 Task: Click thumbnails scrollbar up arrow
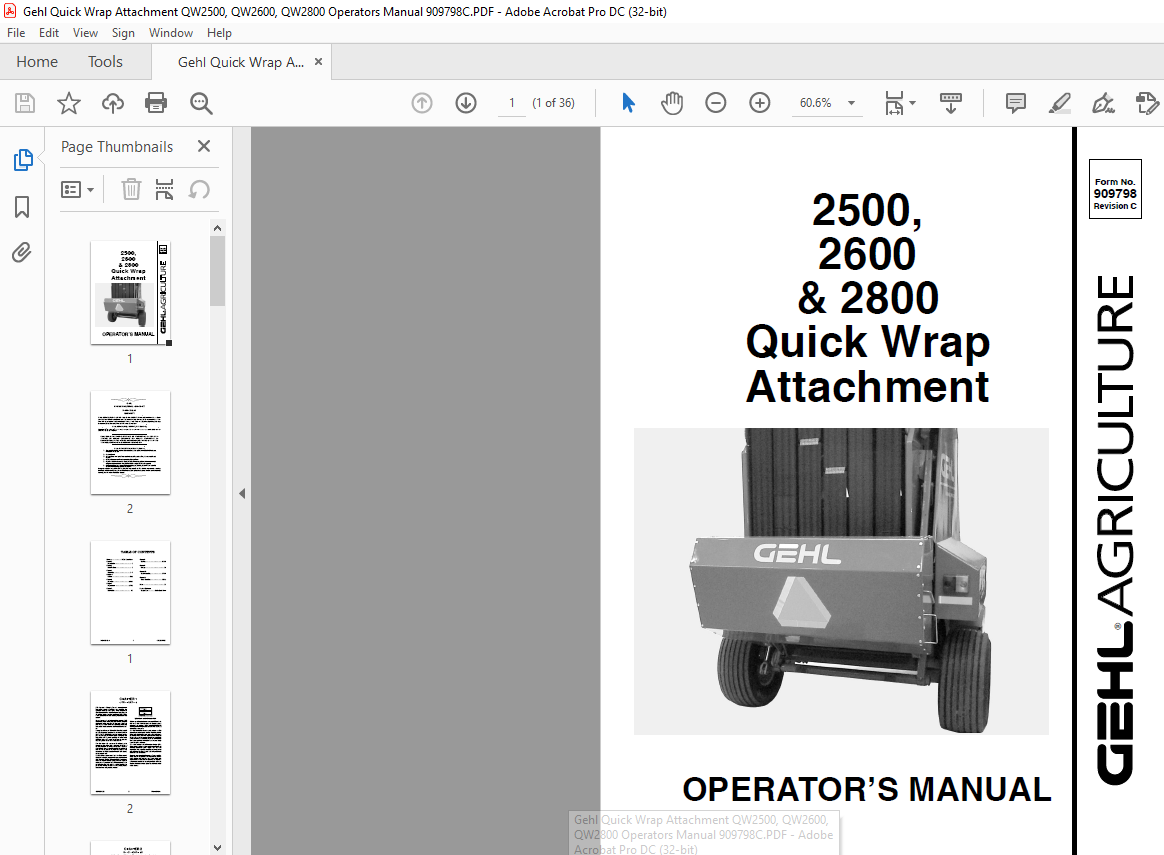[217, 228]
